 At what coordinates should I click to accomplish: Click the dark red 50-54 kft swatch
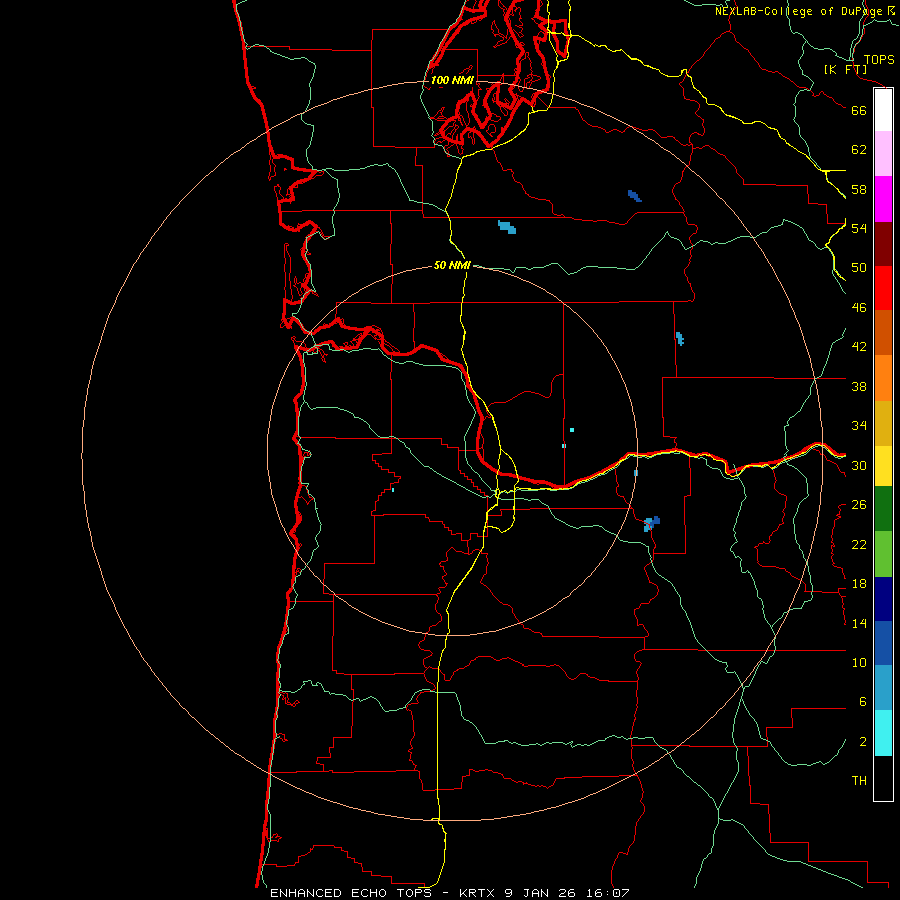(883, 244)
